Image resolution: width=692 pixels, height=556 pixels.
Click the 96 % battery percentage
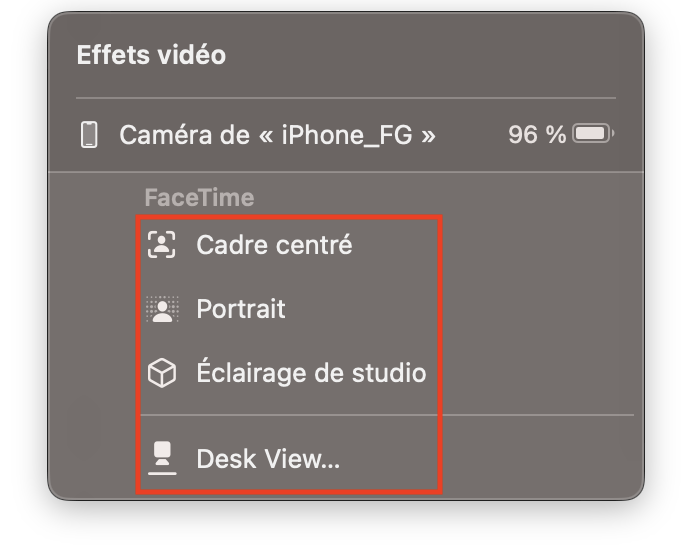[x=537, y=134]
